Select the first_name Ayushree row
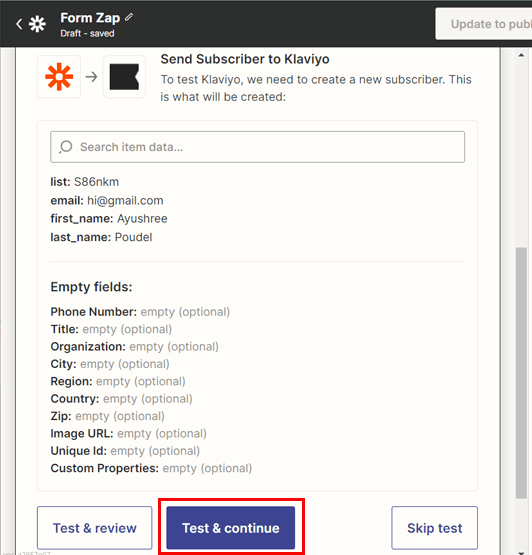The height and width of the screenshot is (555, 532). pos(109,219)
